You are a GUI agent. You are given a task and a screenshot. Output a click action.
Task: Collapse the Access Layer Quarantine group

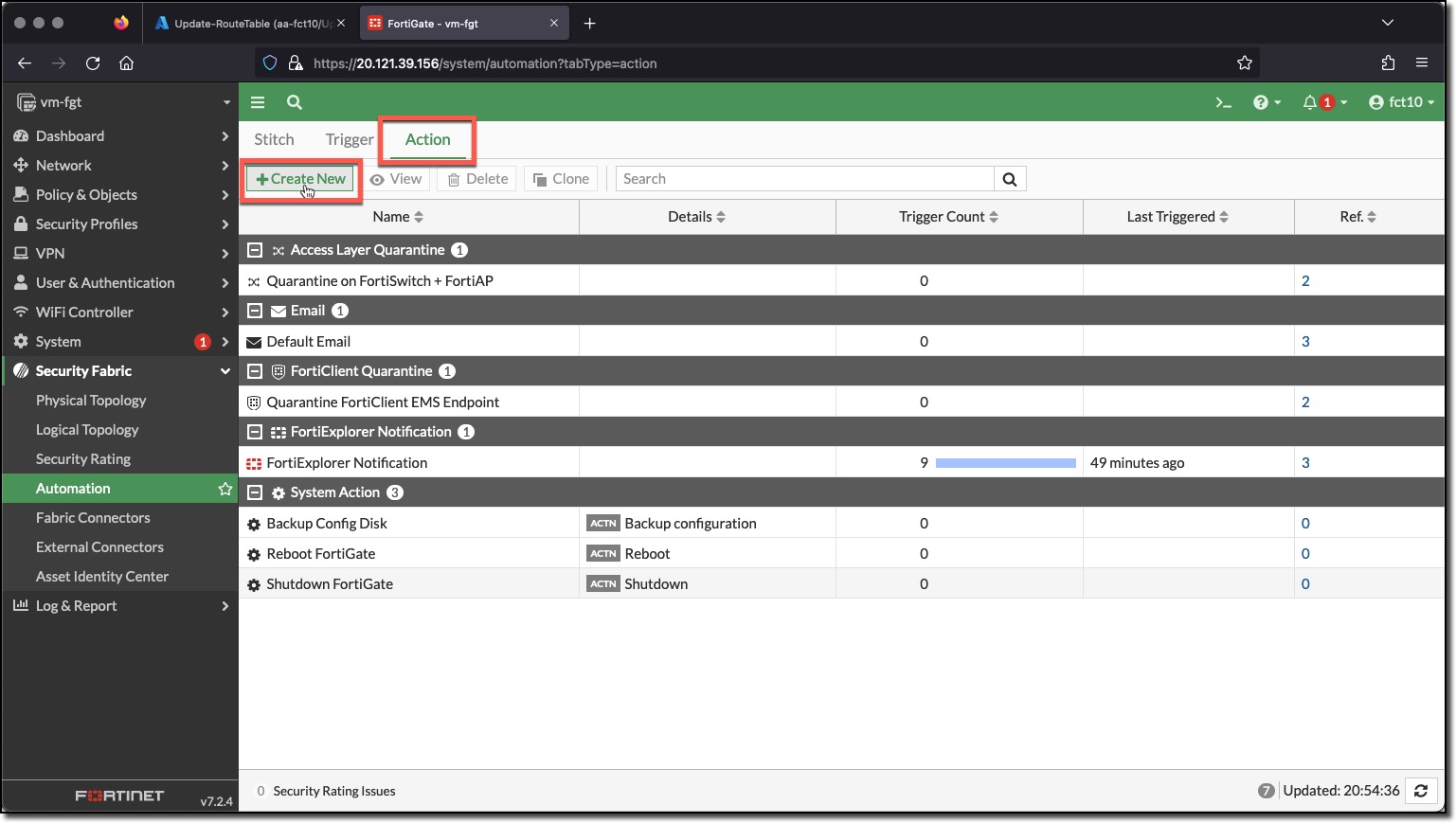click(254, 250)
